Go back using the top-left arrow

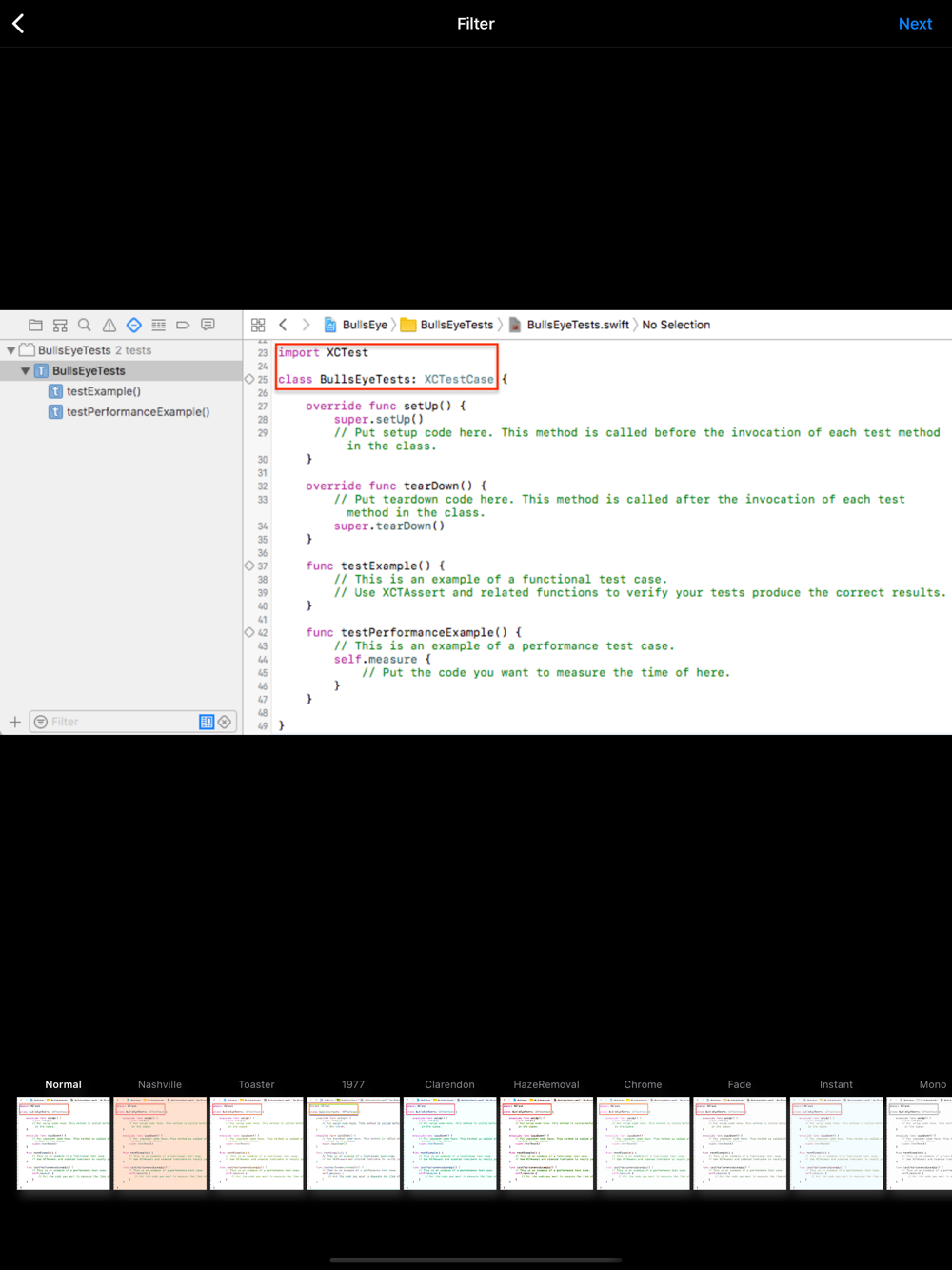pyautogui.click(x=18, y=24)
